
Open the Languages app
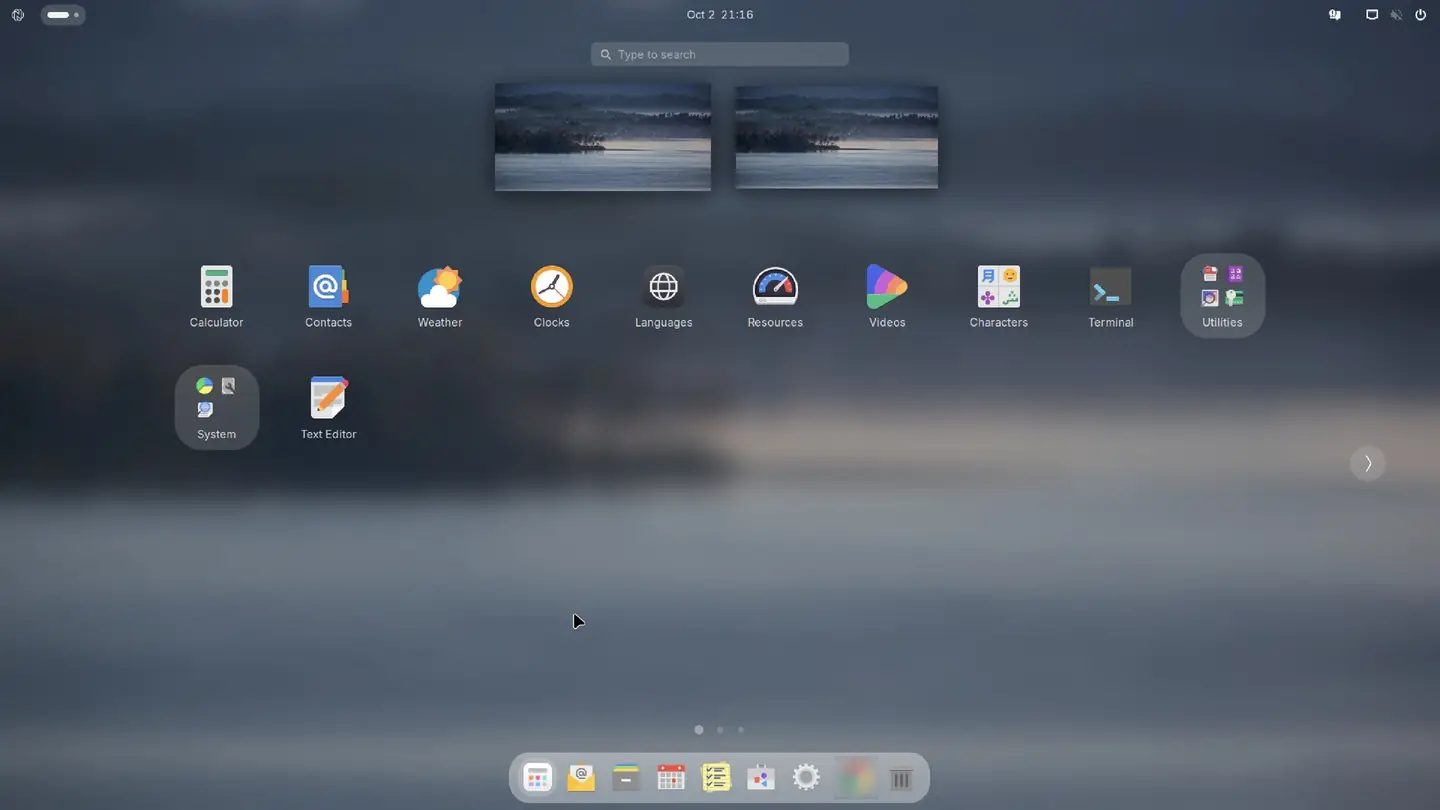point(663,296)
